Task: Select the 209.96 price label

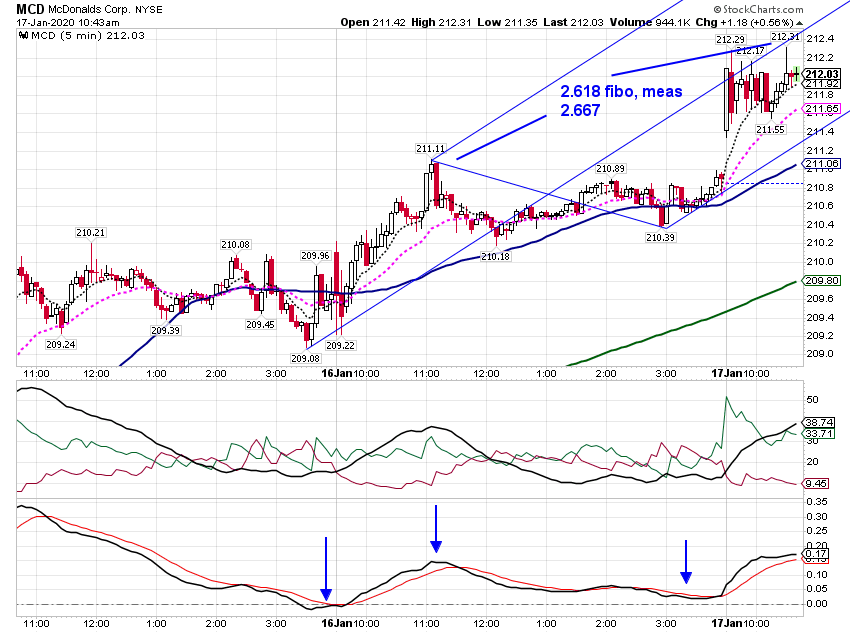Action: click(315, 255)
